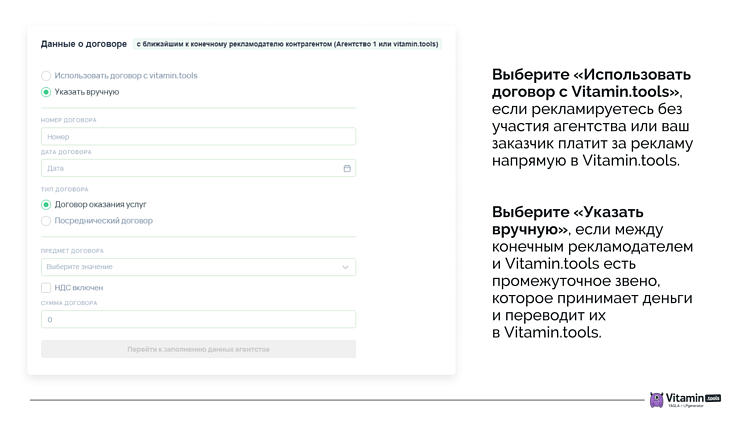Viewport: 751px width, 422px height.
Task: Select 'Указать вручную' radio option
Action: 46,92
